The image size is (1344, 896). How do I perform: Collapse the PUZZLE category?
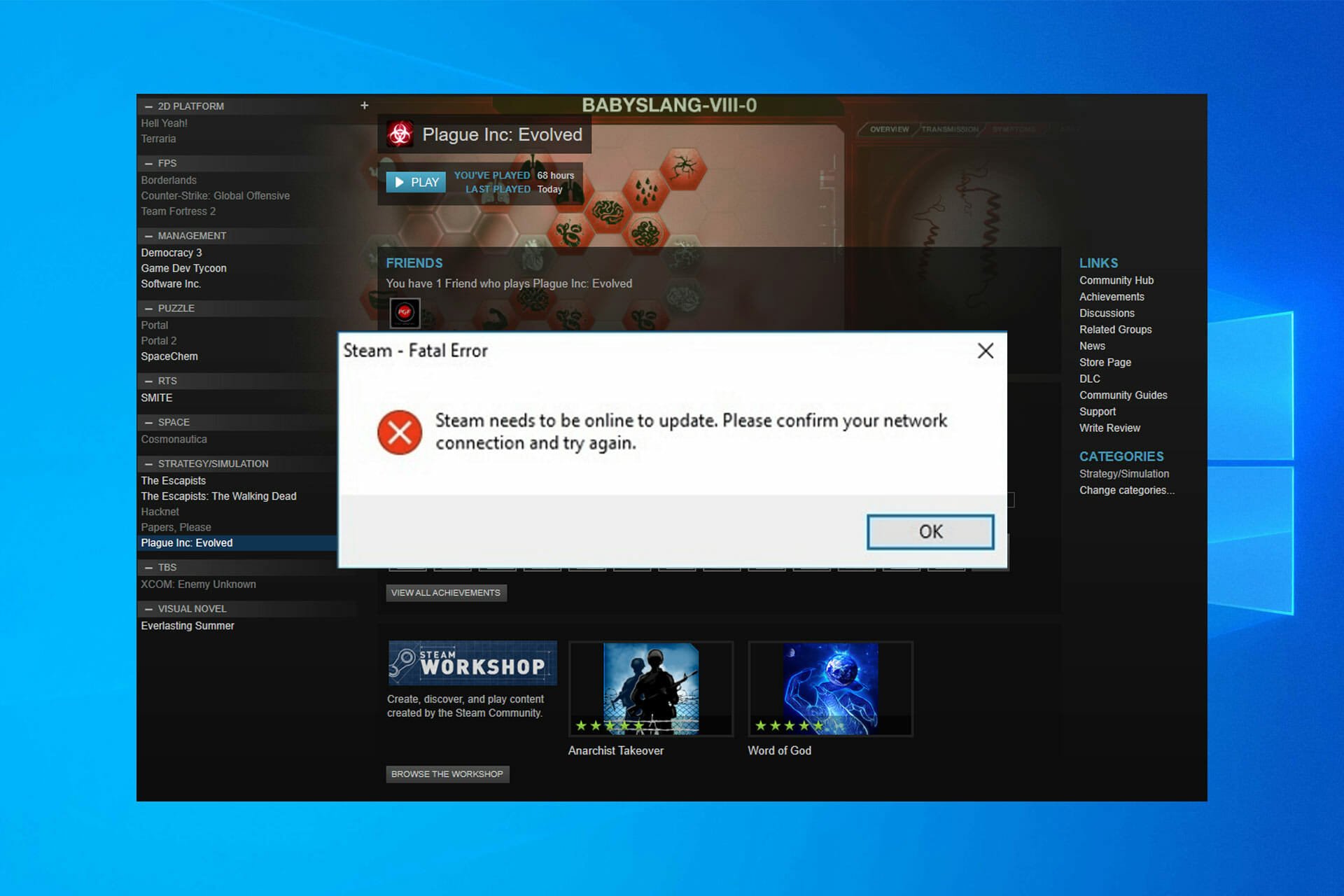pyautogui.click(x=148, y=309)
